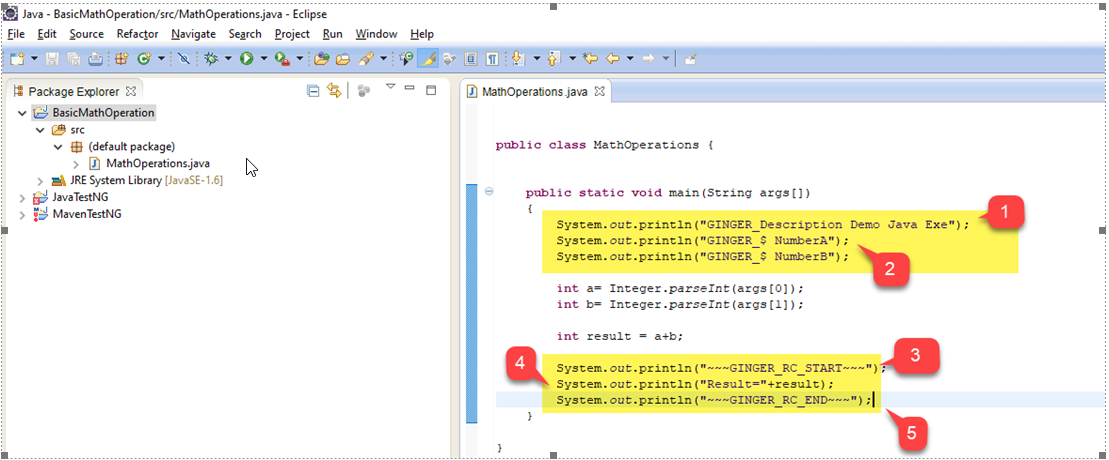Click the Save All toolbar icon

pos(74,59)
